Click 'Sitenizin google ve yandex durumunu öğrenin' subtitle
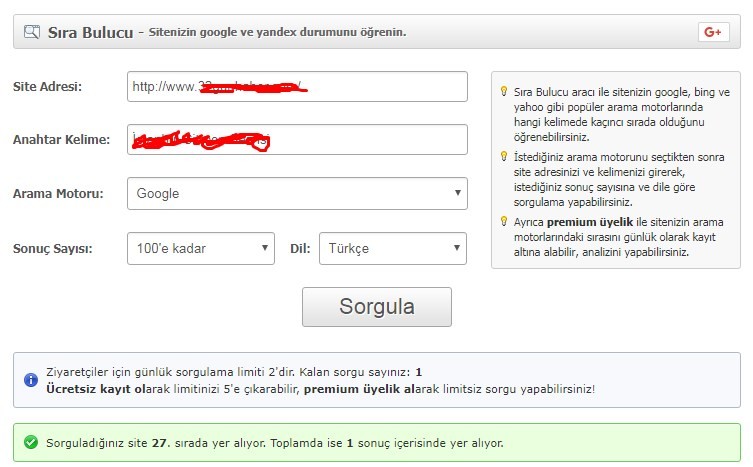 [277, 32]
